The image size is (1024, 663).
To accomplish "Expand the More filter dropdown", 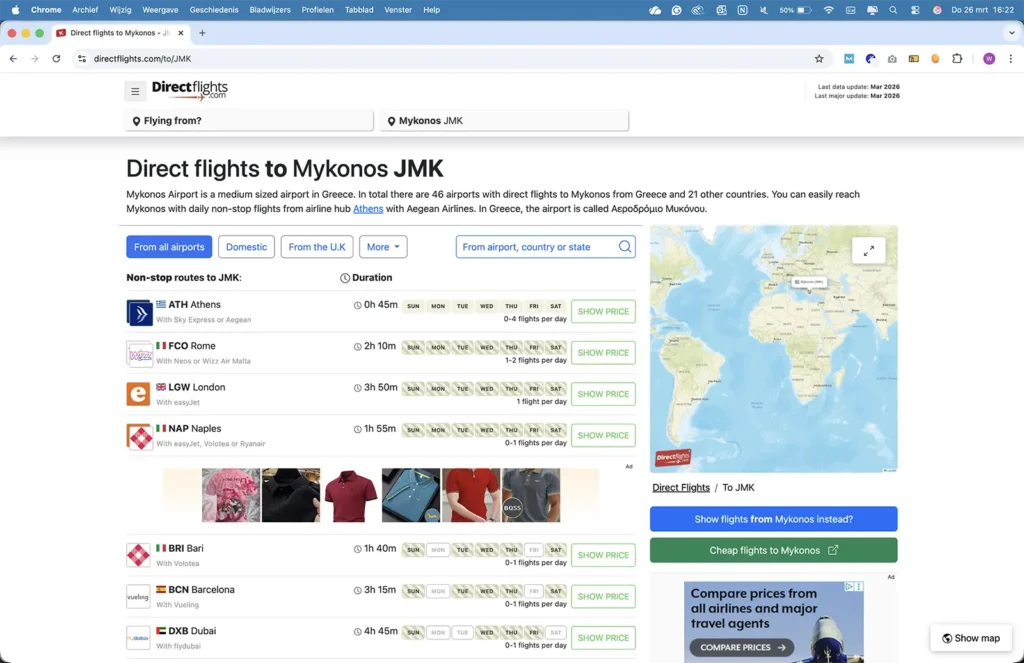I will [383, 247].
